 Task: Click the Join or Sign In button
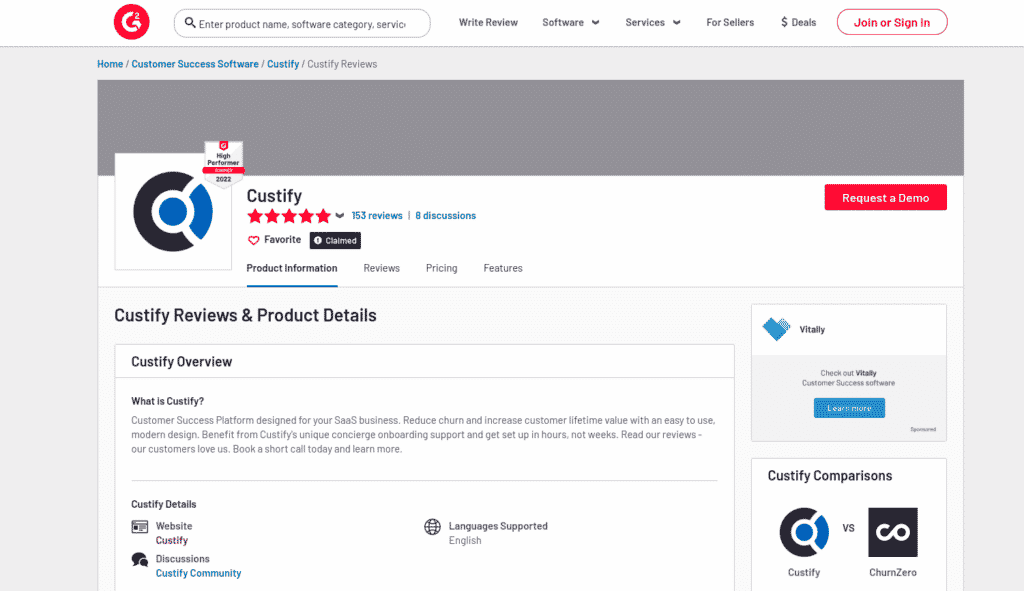[892, 22]
